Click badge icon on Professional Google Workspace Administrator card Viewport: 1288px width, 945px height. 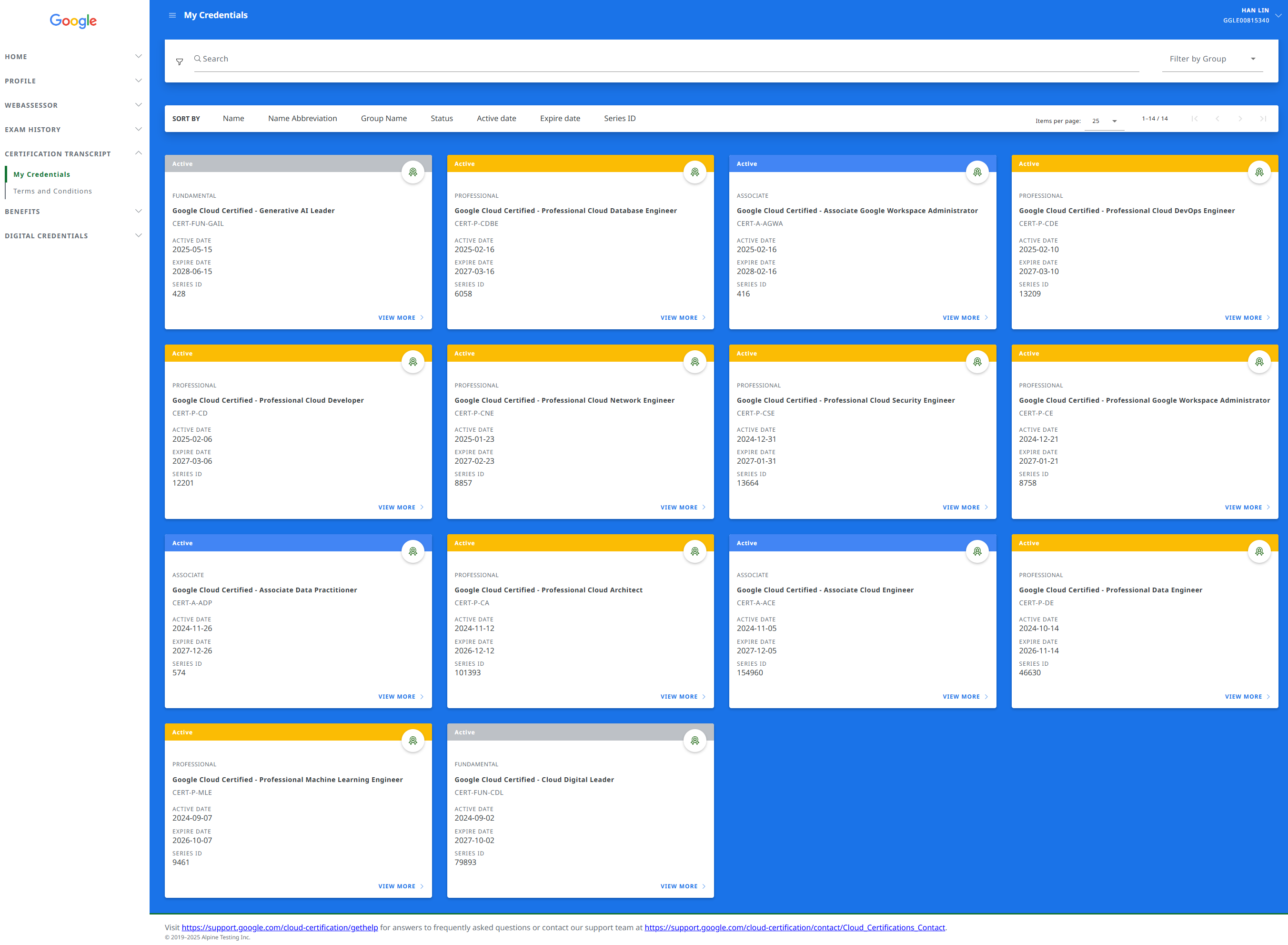[x=1259, y=362]
